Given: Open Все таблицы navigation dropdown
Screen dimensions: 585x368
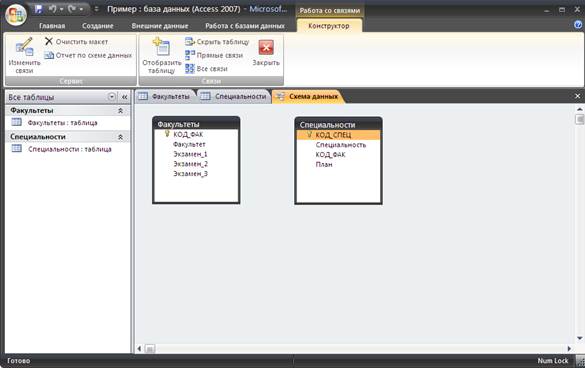Looking at the screenshot, I should click(112, 97).
